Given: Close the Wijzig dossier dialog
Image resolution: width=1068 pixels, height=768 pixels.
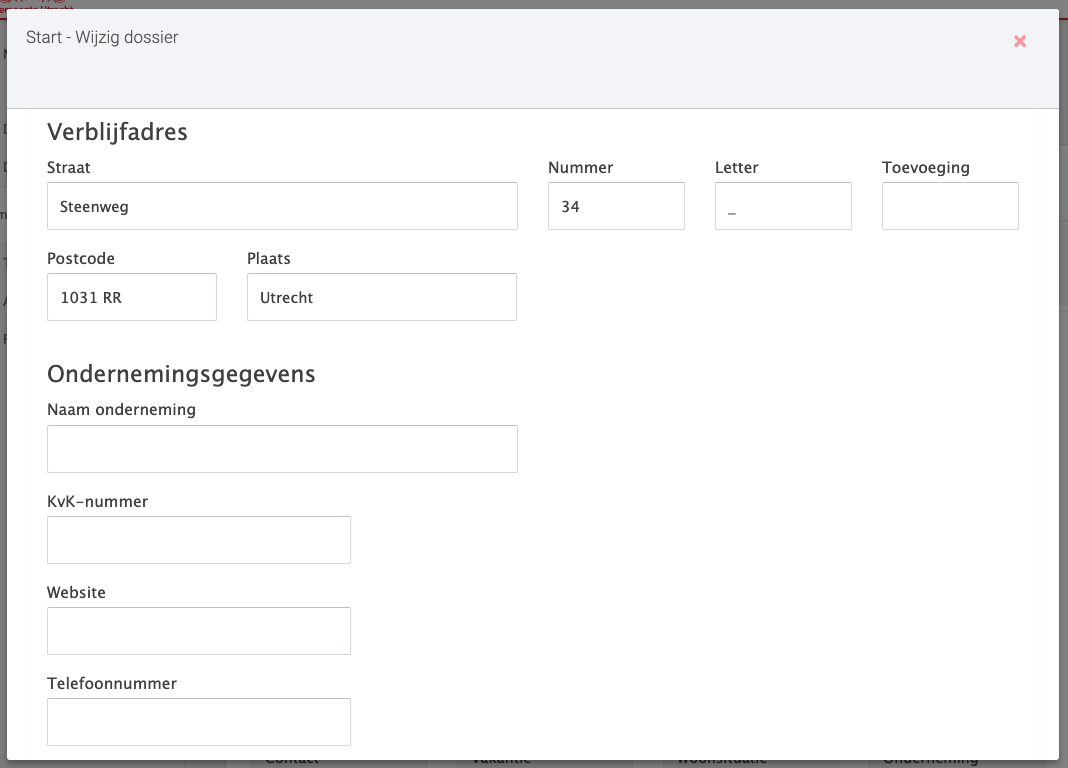Looking at the screenshot, I should coord(1019,41).
